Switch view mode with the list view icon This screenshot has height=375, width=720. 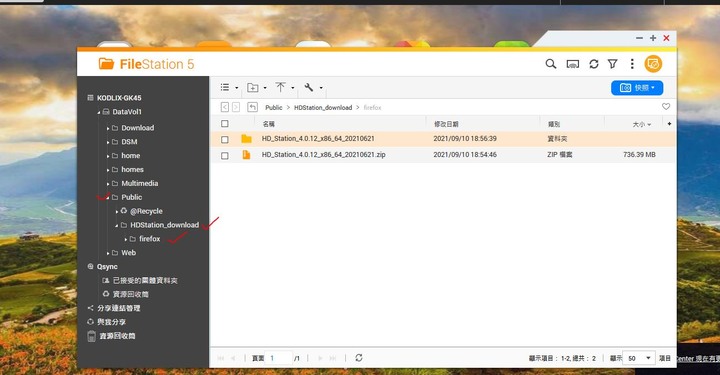(225, 87)
